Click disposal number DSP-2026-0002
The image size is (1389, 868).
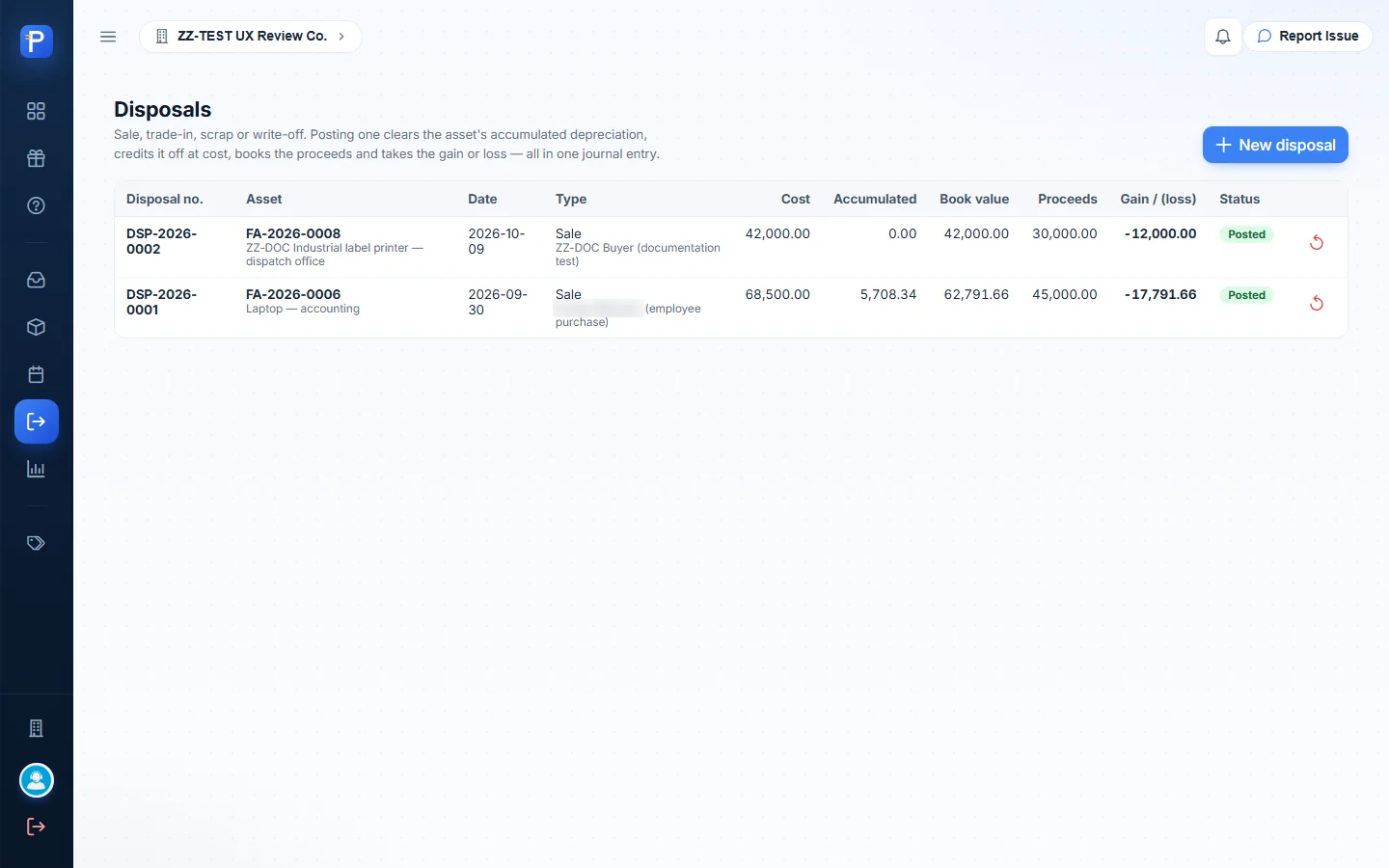tap(161, 241)
